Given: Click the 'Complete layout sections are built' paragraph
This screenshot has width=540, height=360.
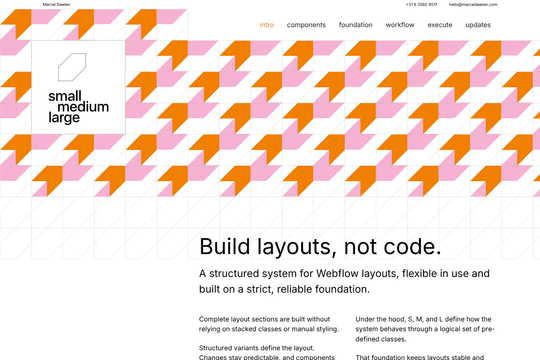Looking at the screenshot, I should 269,324.
